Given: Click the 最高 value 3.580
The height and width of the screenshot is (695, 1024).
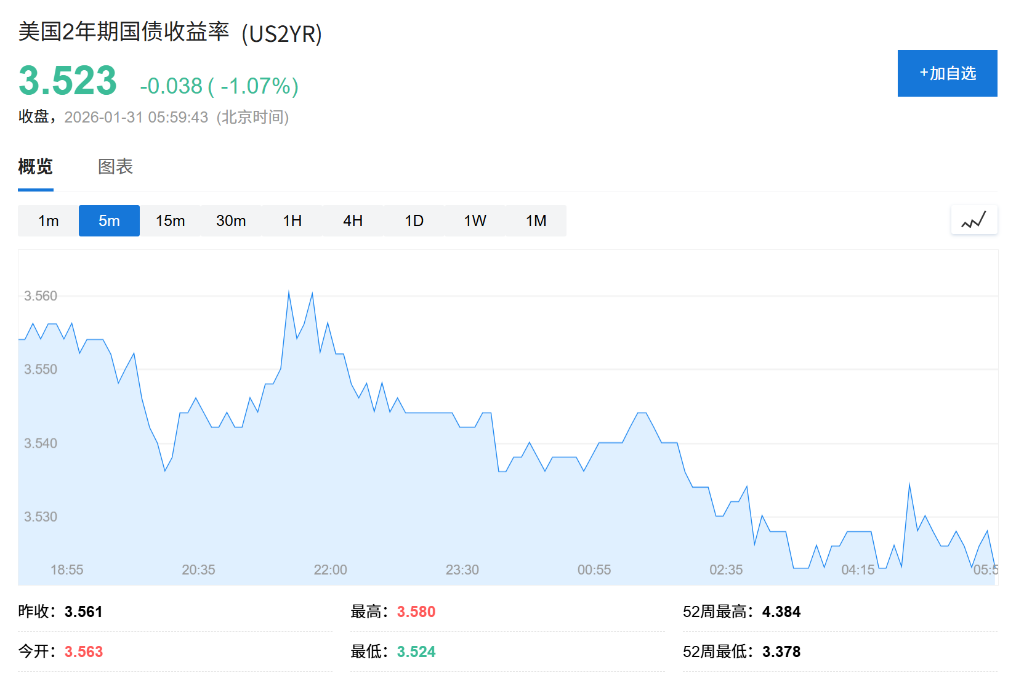Looking at the screenshot, I should [416, 612].
